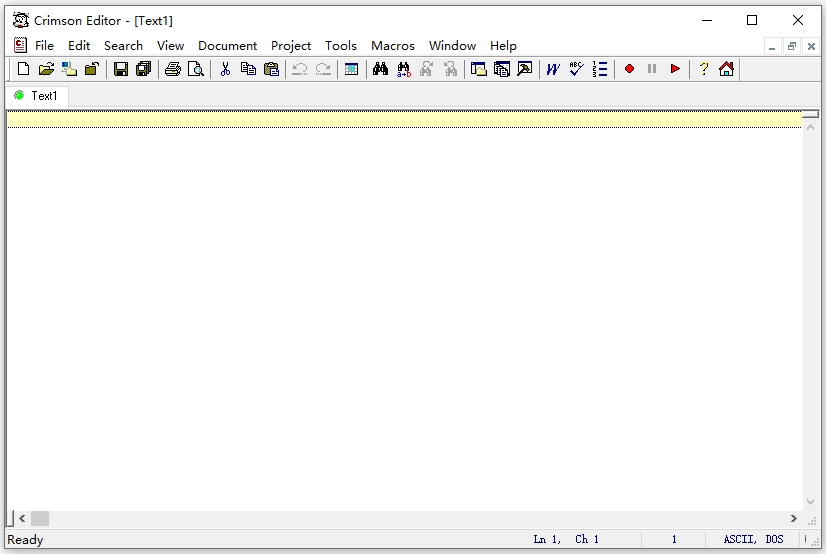Expand the Document menu
This screenshot has width=826, height=554.
227,45
